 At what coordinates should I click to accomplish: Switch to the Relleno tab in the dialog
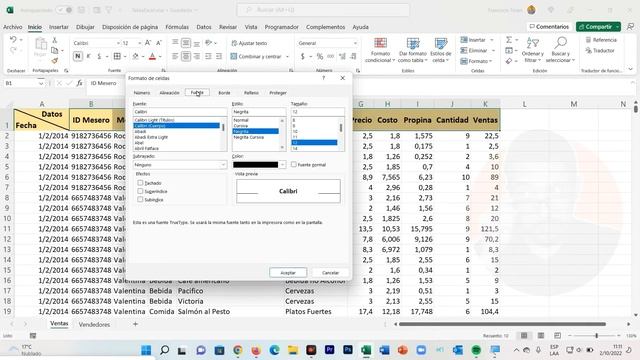251,93
